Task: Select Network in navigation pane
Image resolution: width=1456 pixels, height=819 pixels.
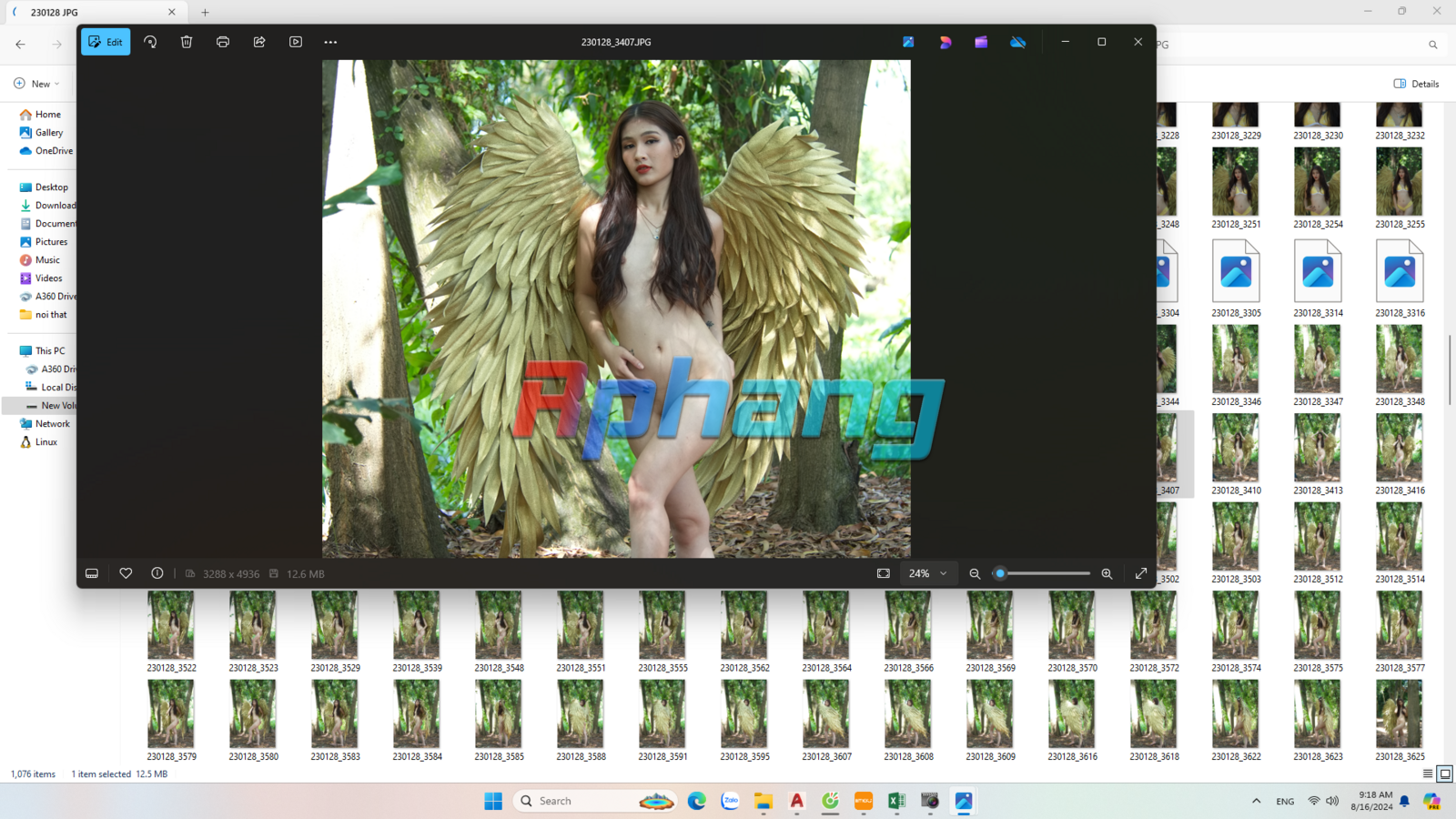Action: coord(45,424)
